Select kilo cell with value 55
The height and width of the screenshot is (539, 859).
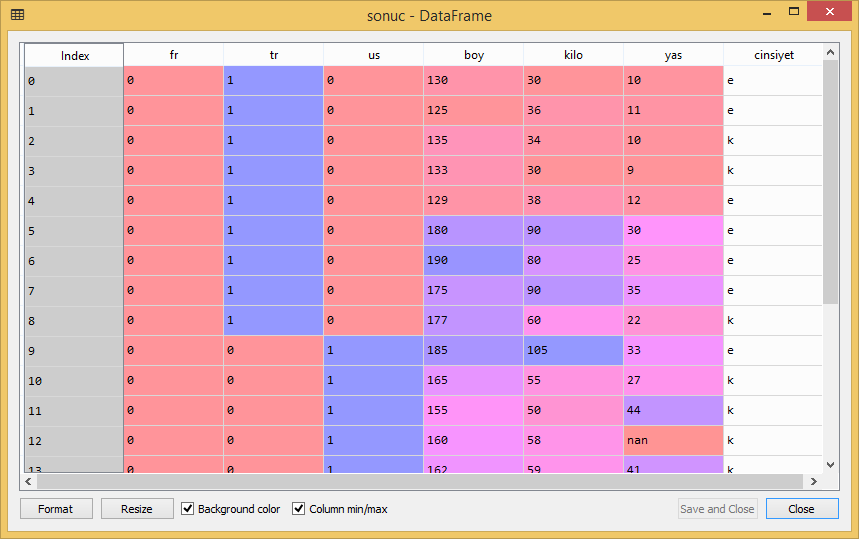tap(574, 381)
